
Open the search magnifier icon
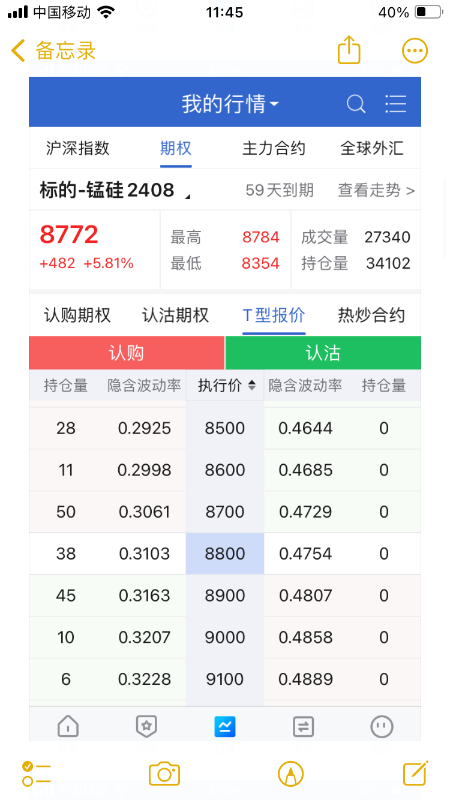[356, 104]
